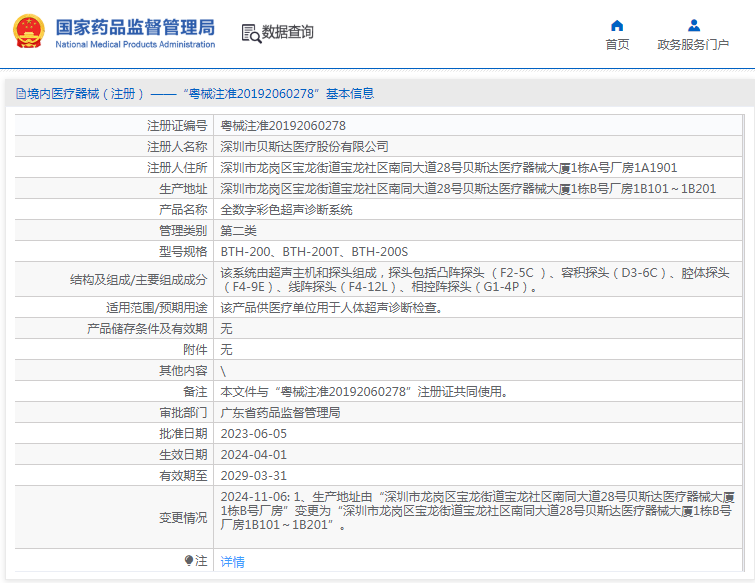This screenshot has width=755, height=583.
Task: Open the 详情 link
Action: pos(233,561)
